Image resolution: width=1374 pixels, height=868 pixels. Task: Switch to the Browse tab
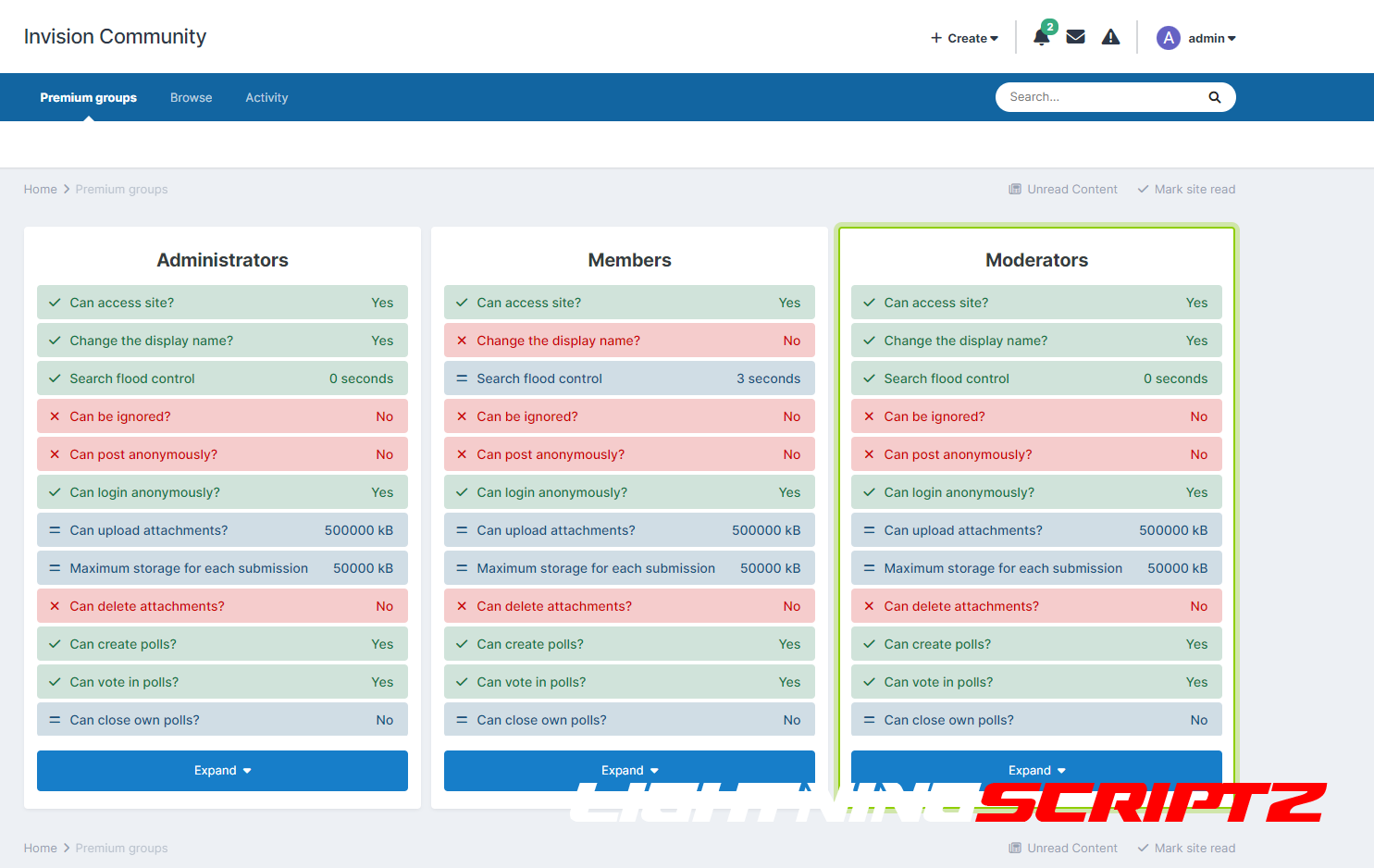pos(191,97)
